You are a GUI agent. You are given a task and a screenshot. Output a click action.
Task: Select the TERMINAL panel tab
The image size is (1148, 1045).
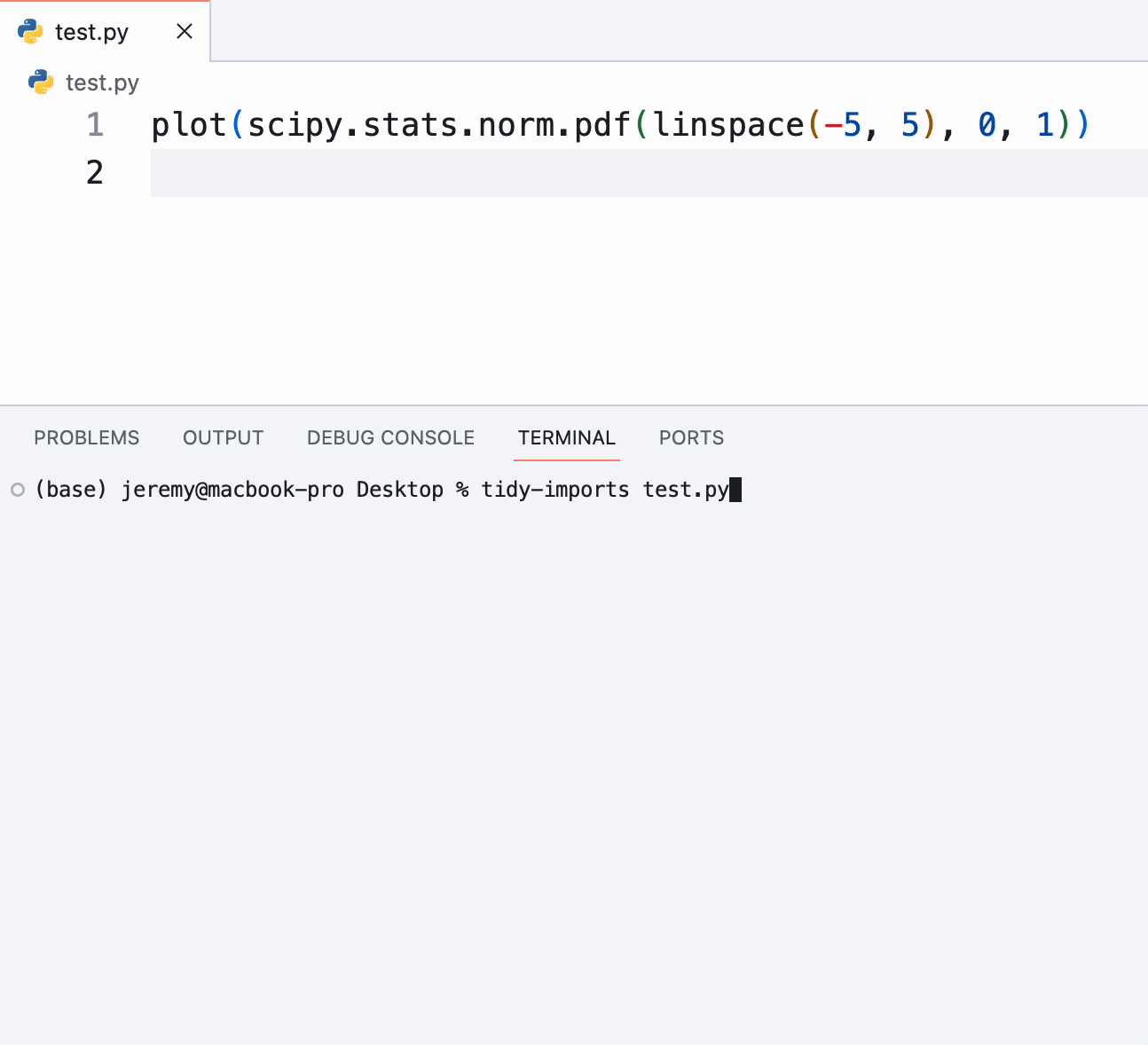[x=566, y=438]
